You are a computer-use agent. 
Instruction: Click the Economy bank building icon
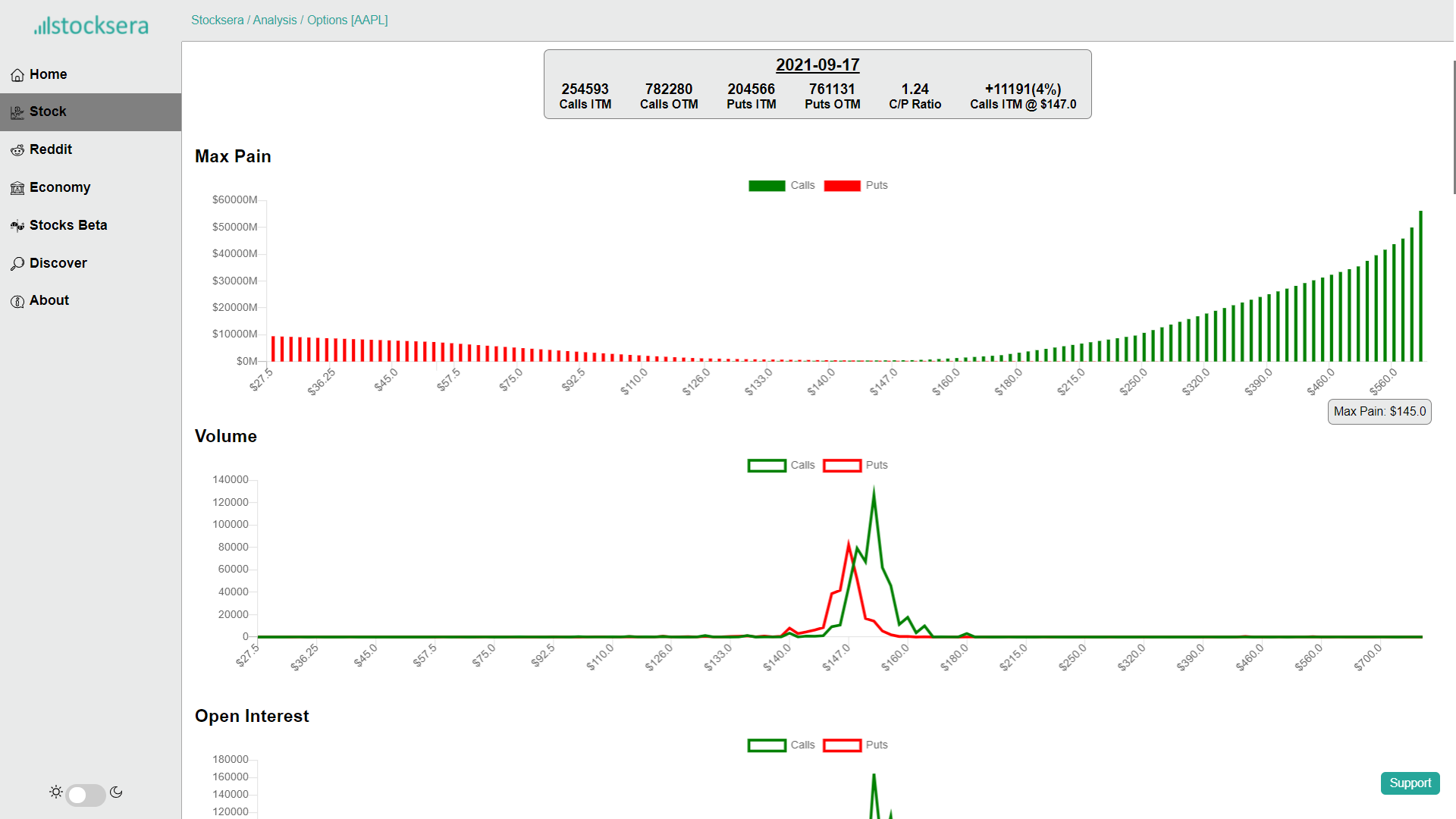(x=17, y=188)
